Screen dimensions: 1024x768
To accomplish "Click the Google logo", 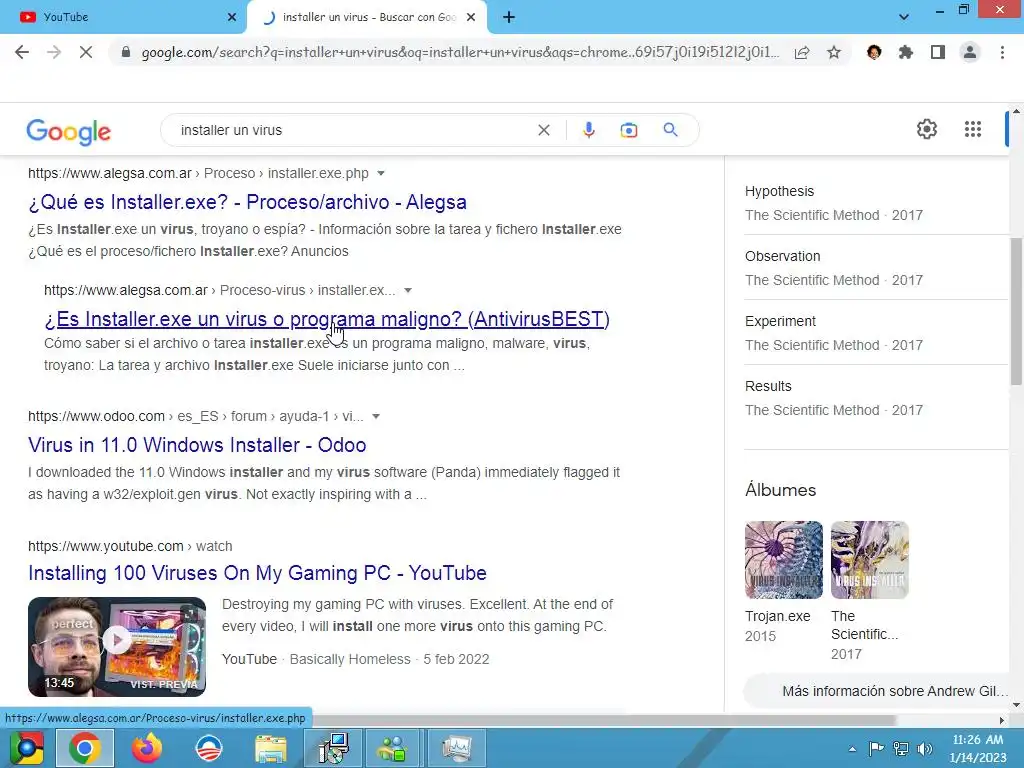I will click(69, 131).
